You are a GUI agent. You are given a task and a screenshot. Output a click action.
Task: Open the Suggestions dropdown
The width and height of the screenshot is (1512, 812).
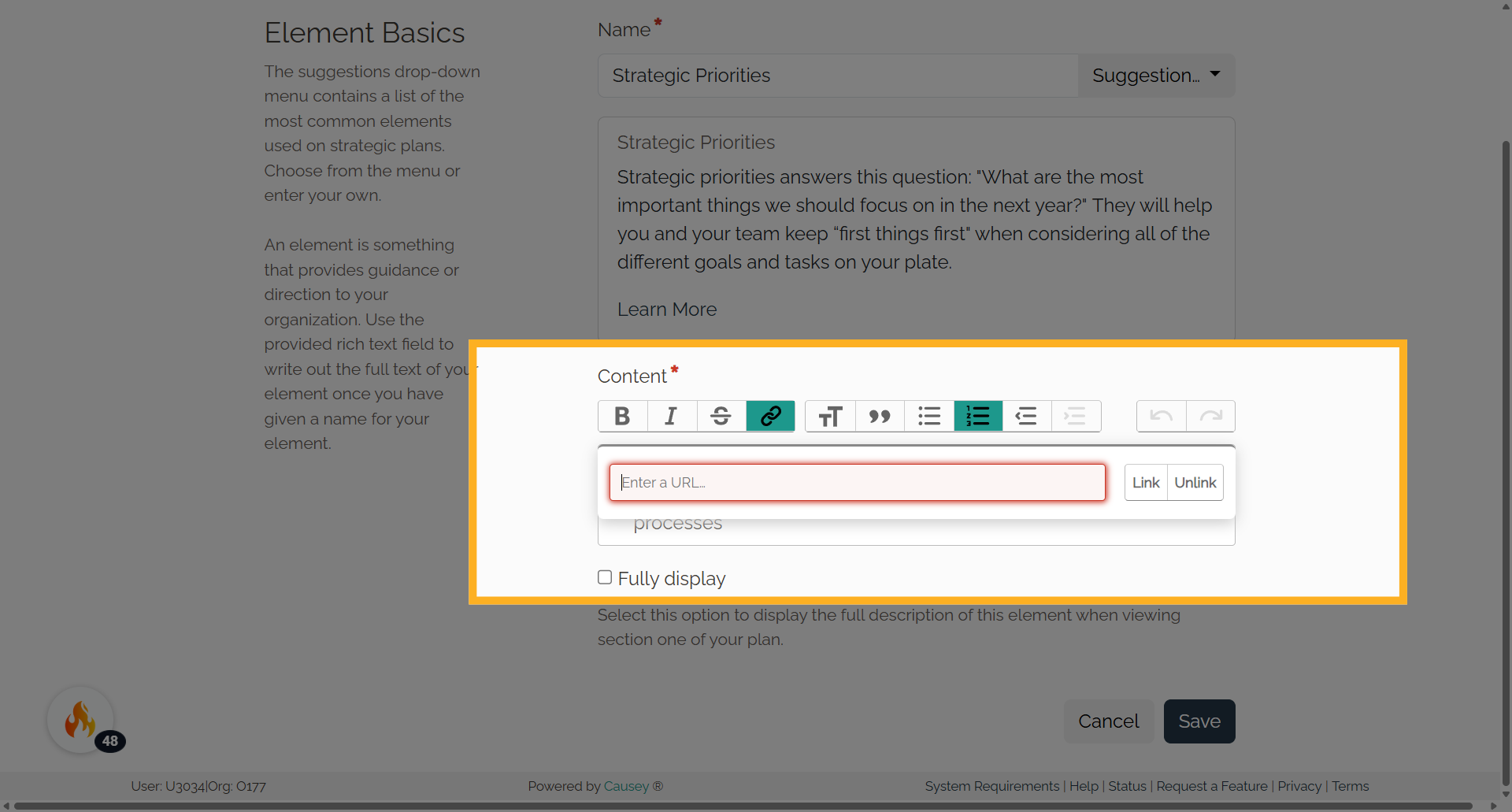click(1156, 76)
